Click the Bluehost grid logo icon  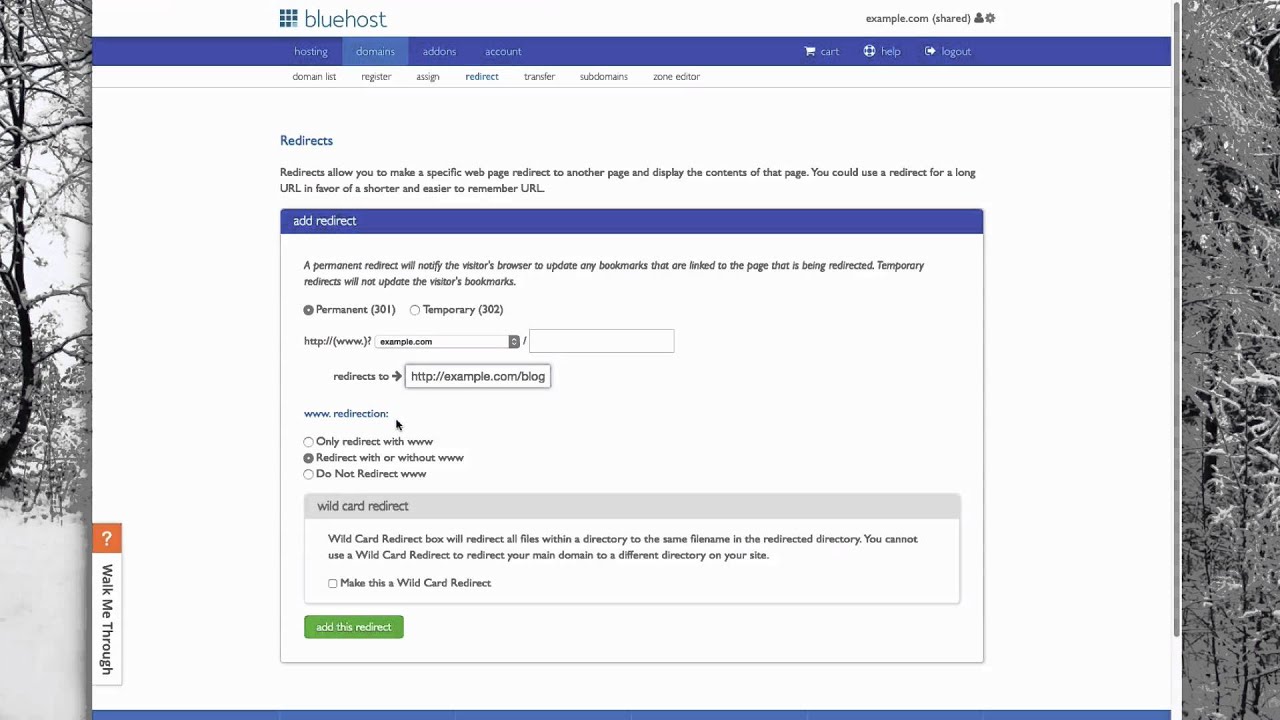(x=289, y=18)
